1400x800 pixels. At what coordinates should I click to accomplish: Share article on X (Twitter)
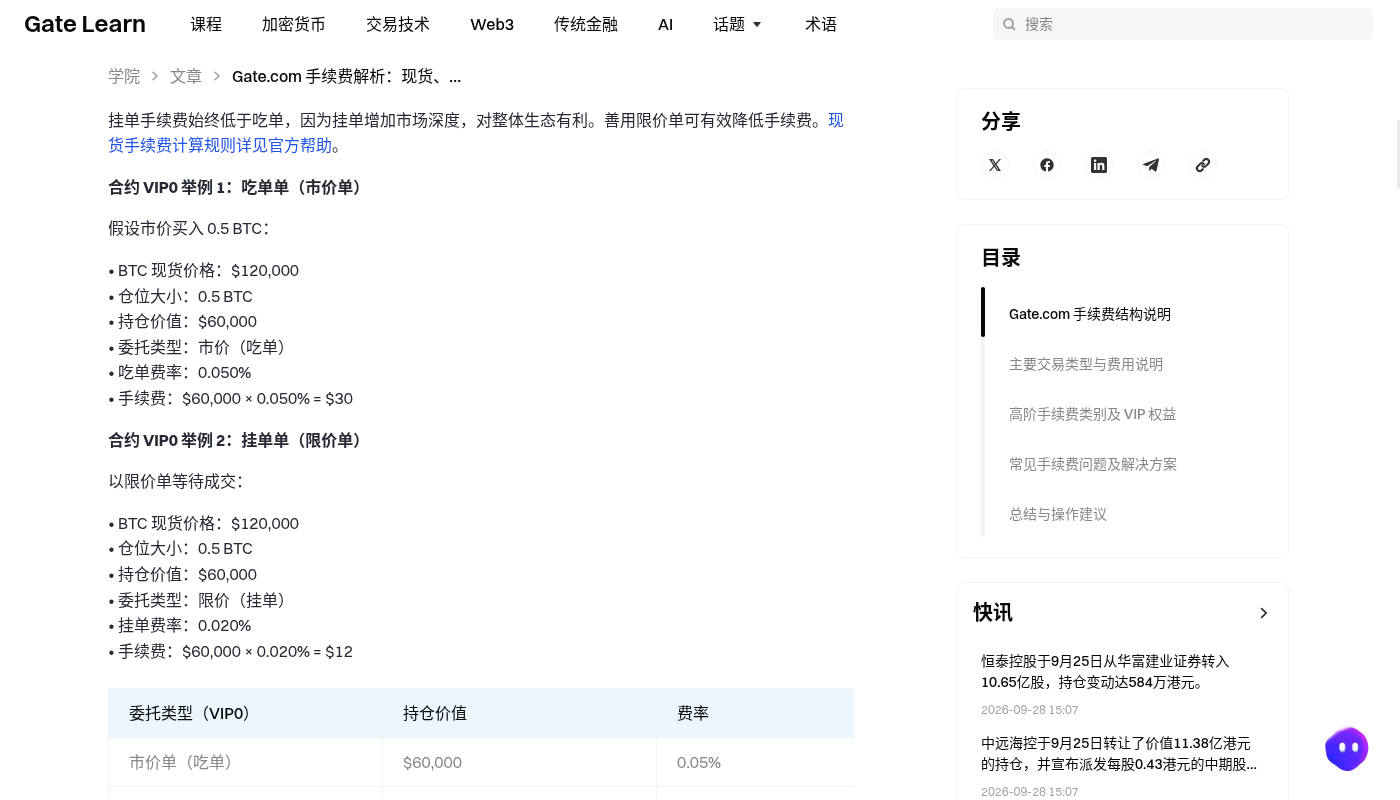coord(995,165)
